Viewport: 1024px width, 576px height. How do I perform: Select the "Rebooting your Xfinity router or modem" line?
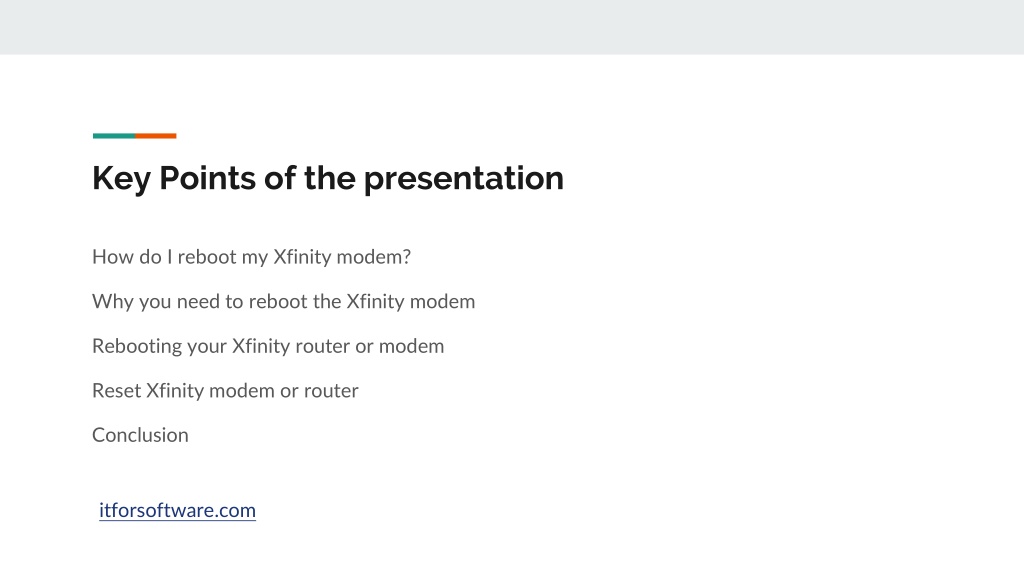[x=268, y=346]
